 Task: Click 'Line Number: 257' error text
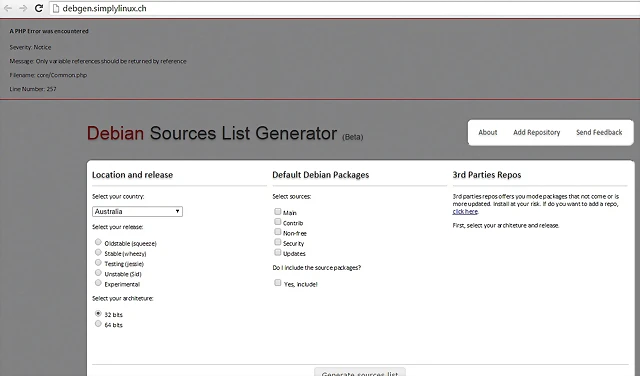(x=33, y=89)
